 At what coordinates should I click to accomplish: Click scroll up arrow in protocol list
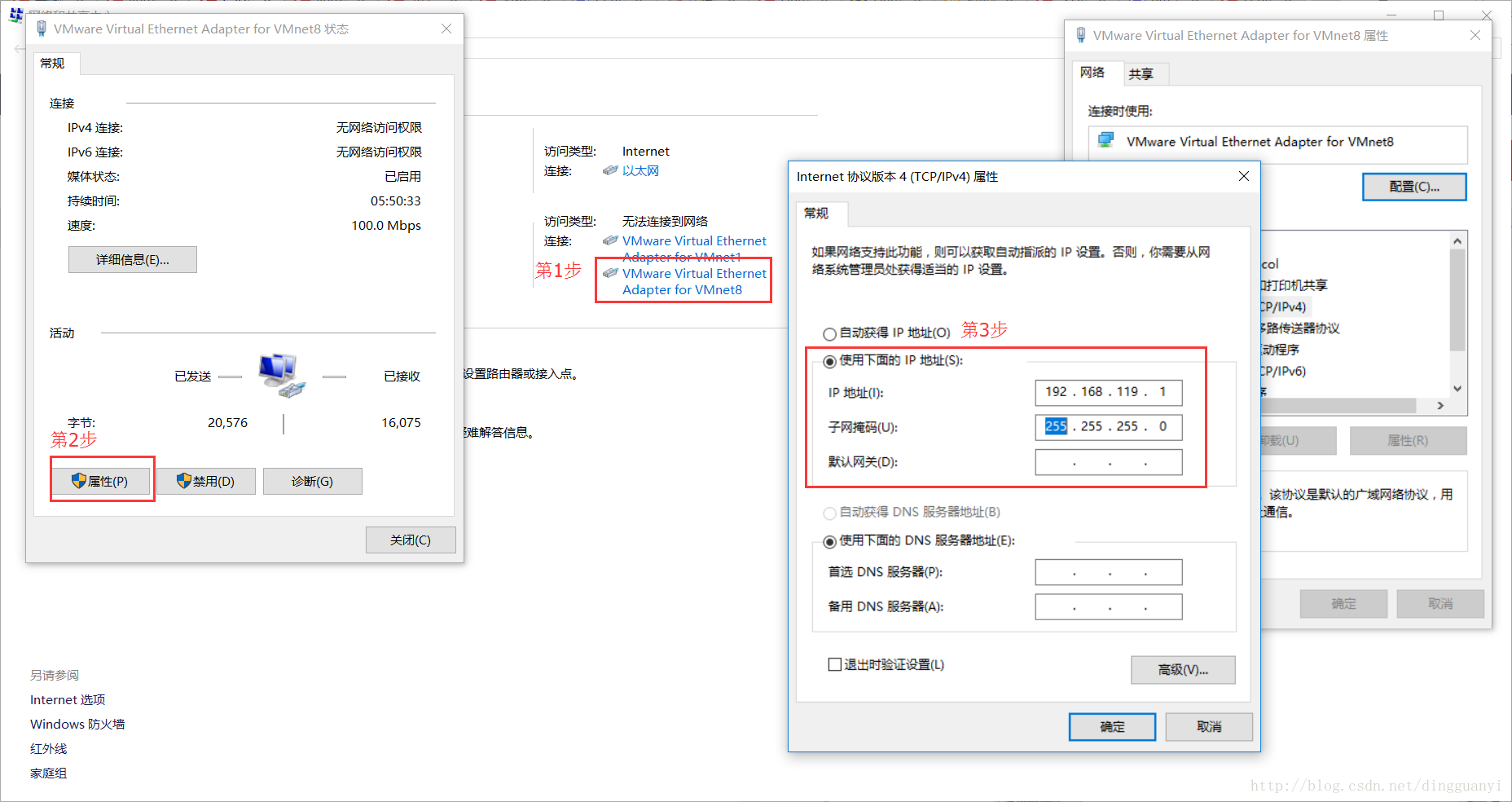(x=1457, y=241)
